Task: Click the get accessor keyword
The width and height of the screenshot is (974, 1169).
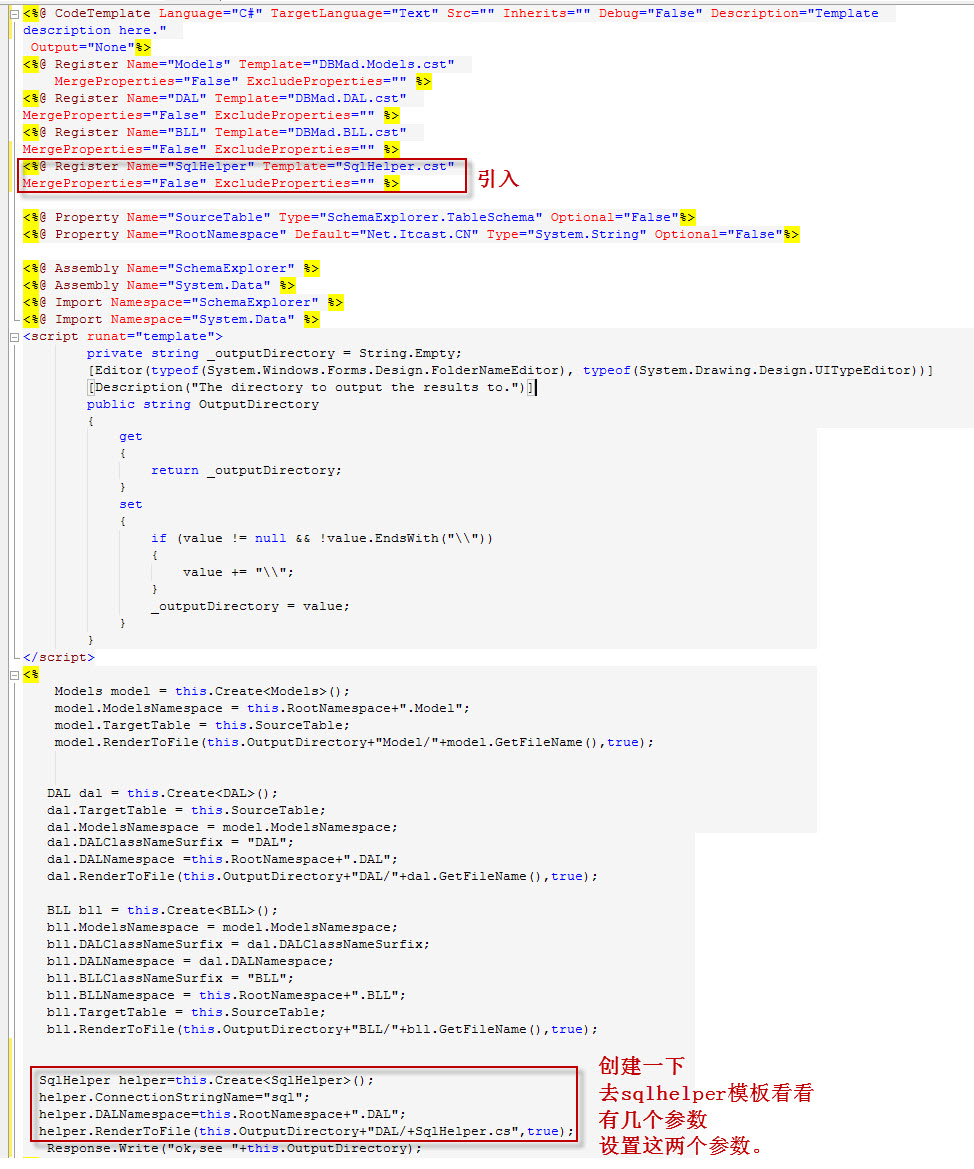Action: tap(131, 437)
